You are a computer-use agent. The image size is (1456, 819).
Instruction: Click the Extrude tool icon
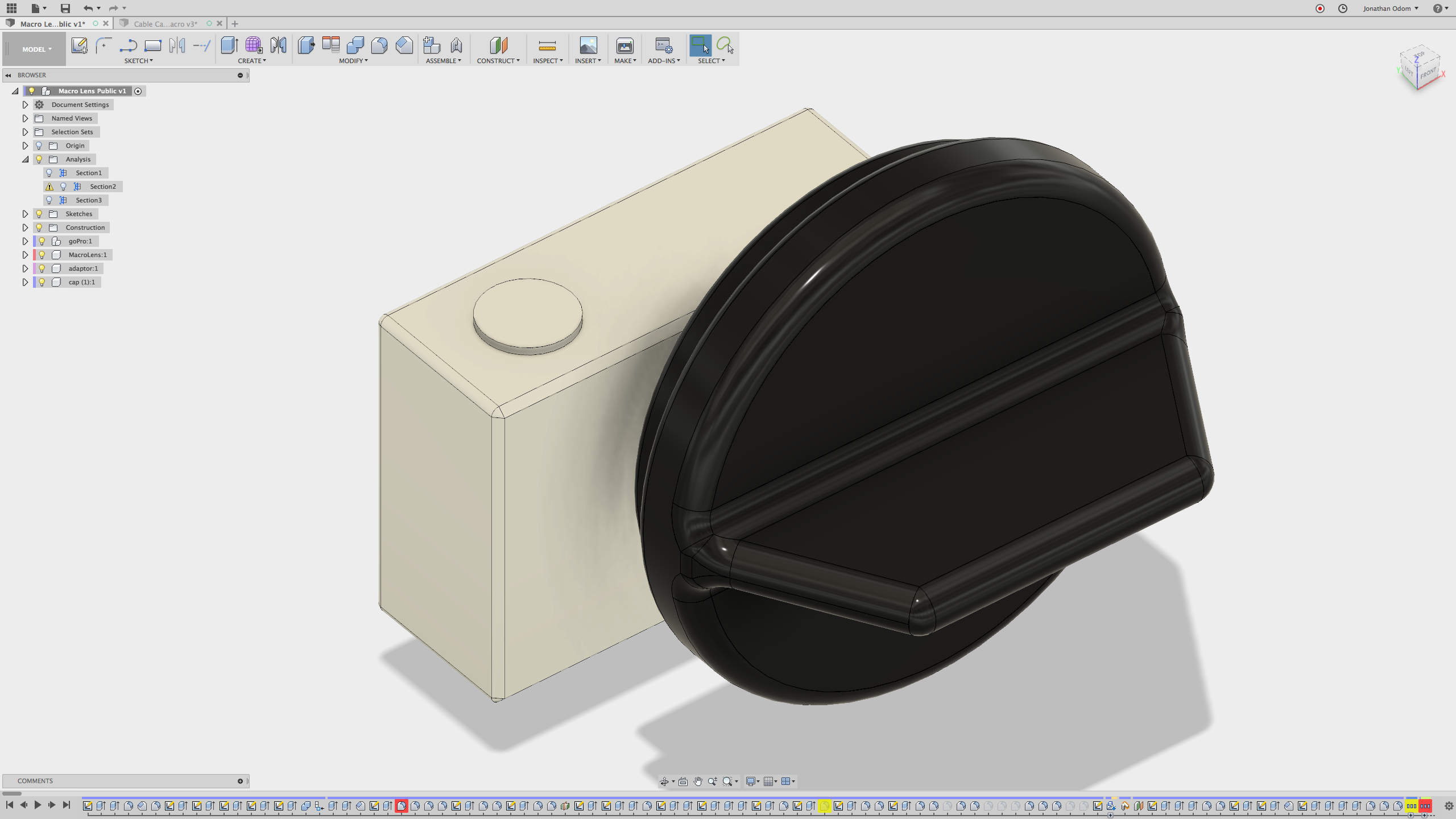(x=229, y=45)
